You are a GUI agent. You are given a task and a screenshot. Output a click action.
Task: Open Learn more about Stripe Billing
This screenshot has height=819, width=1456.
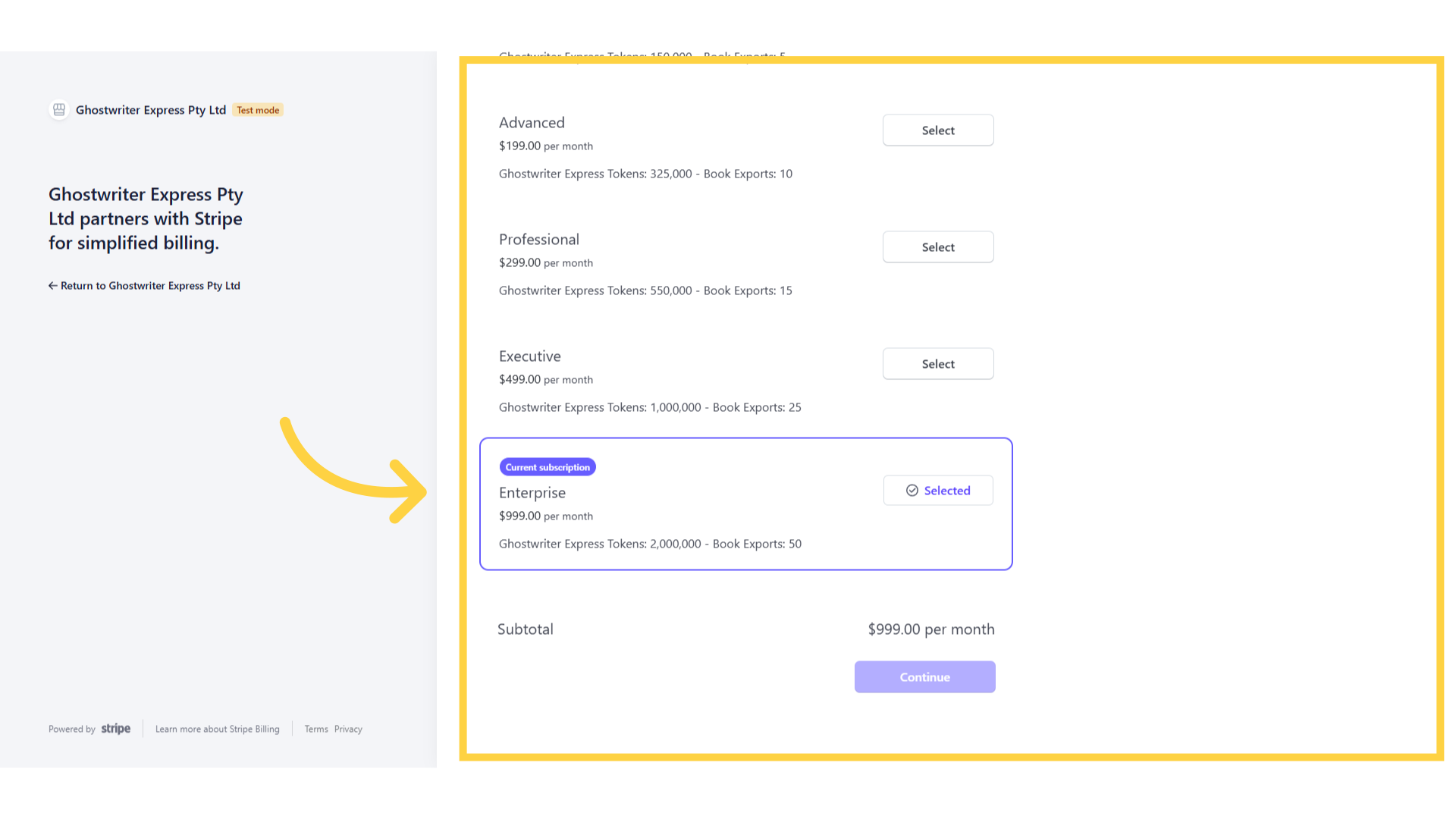click(218, 730)
